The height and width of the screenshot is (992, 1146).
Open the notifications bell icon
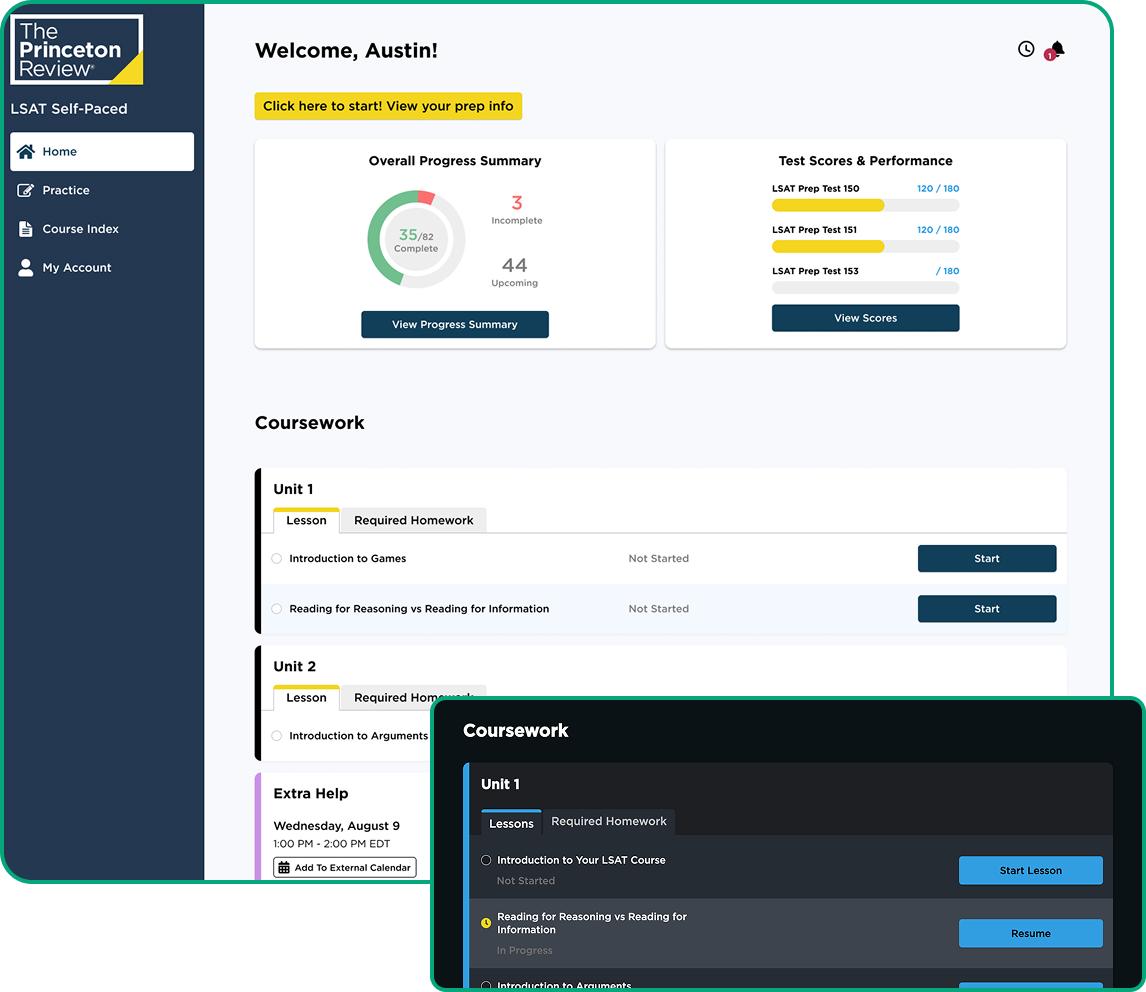click(1056, 49)
